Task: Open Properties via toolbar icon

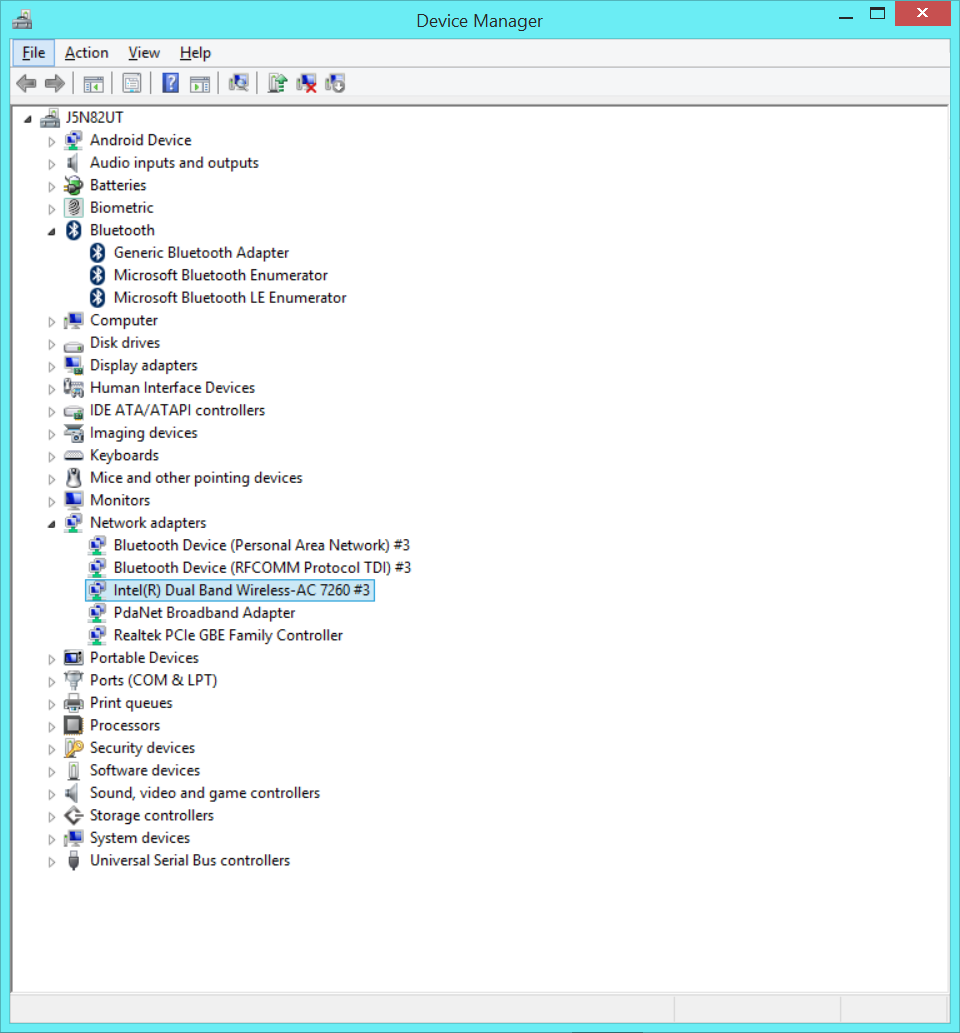Action: click(132, 84)
